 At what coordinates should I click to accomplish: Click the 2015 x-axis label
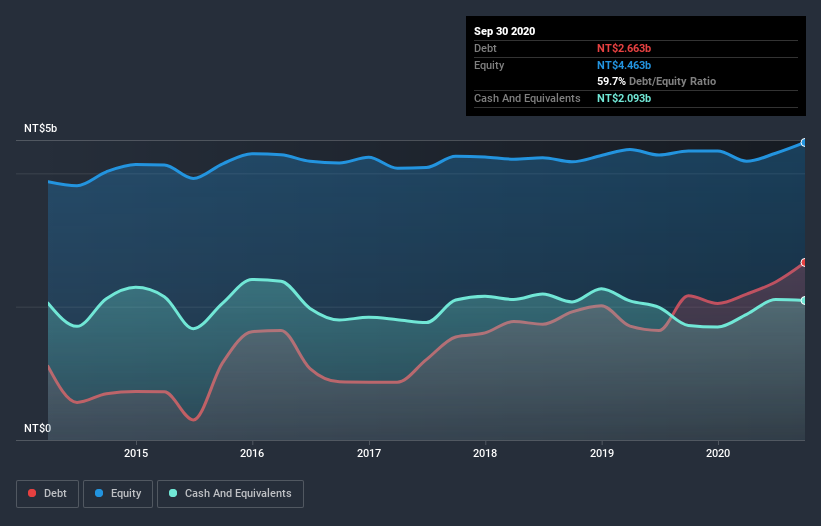(x=136, y=453)
